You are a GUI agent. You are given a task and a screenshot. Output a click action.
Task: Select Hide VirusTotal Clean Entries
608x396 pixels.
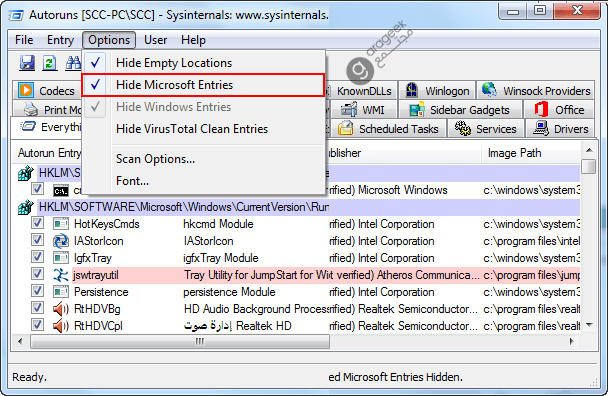(x=203, y=129)
